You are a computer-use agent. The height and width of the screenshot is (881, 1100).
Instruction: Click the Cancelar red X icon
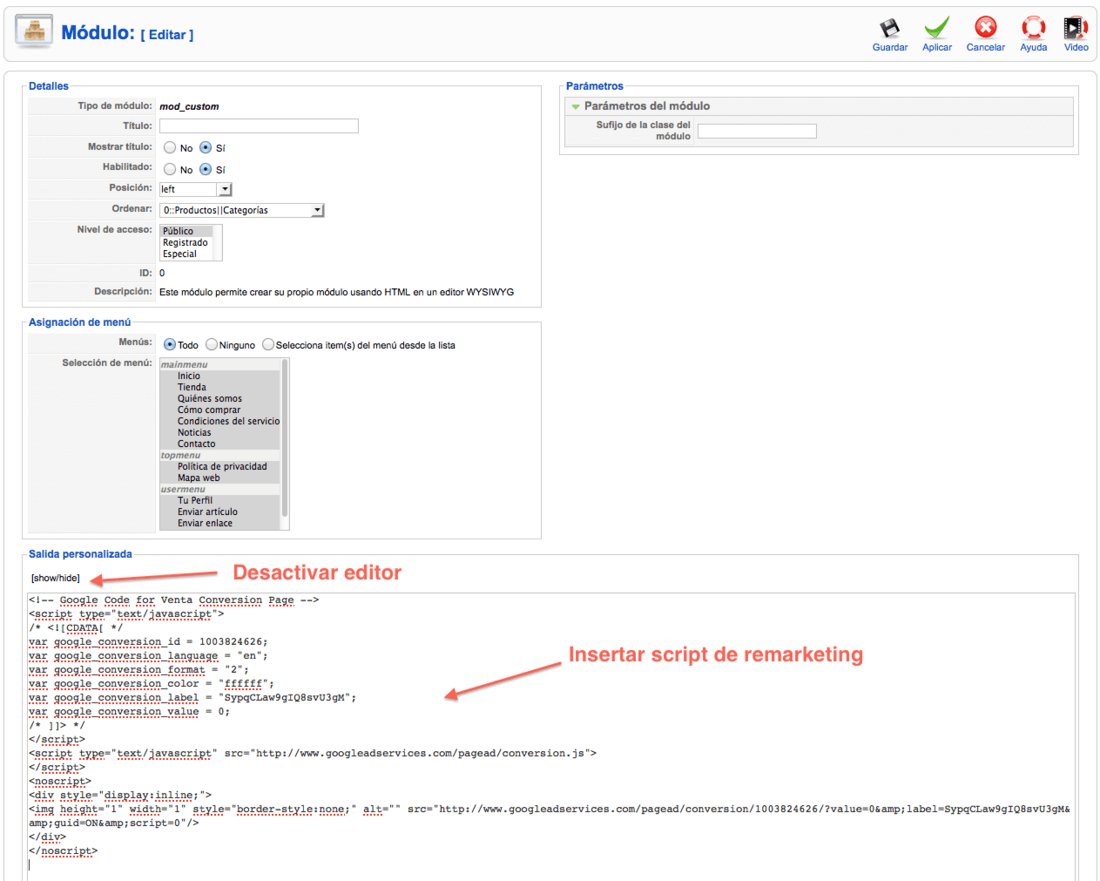[x=986, y=27]
